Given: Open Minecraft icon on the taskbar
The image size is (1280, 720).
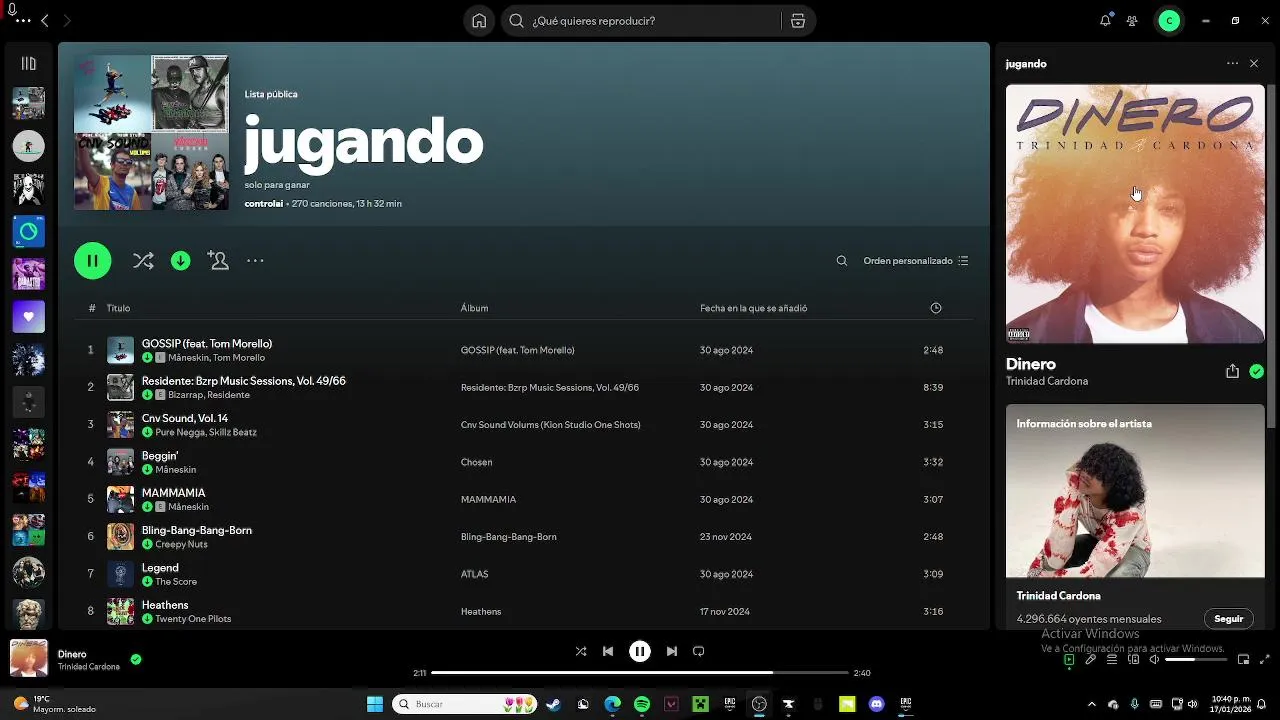Looking at the screenshot, I should tap(701, 704).
